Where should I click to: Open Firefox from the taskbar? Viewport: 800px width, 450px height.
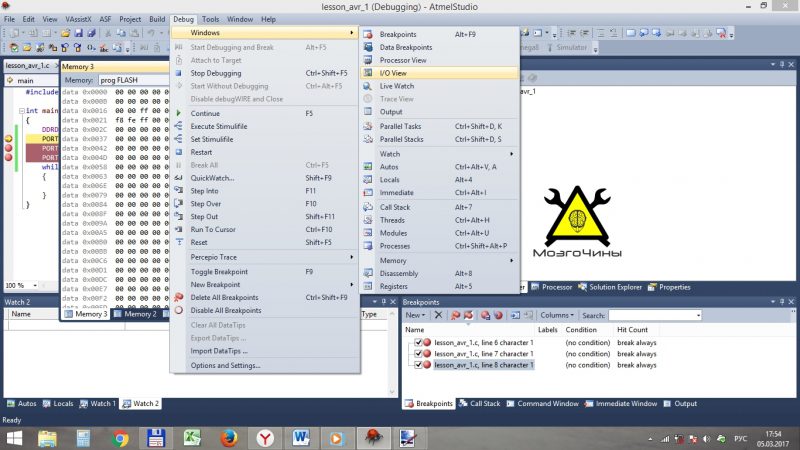(x=229, y=438)
